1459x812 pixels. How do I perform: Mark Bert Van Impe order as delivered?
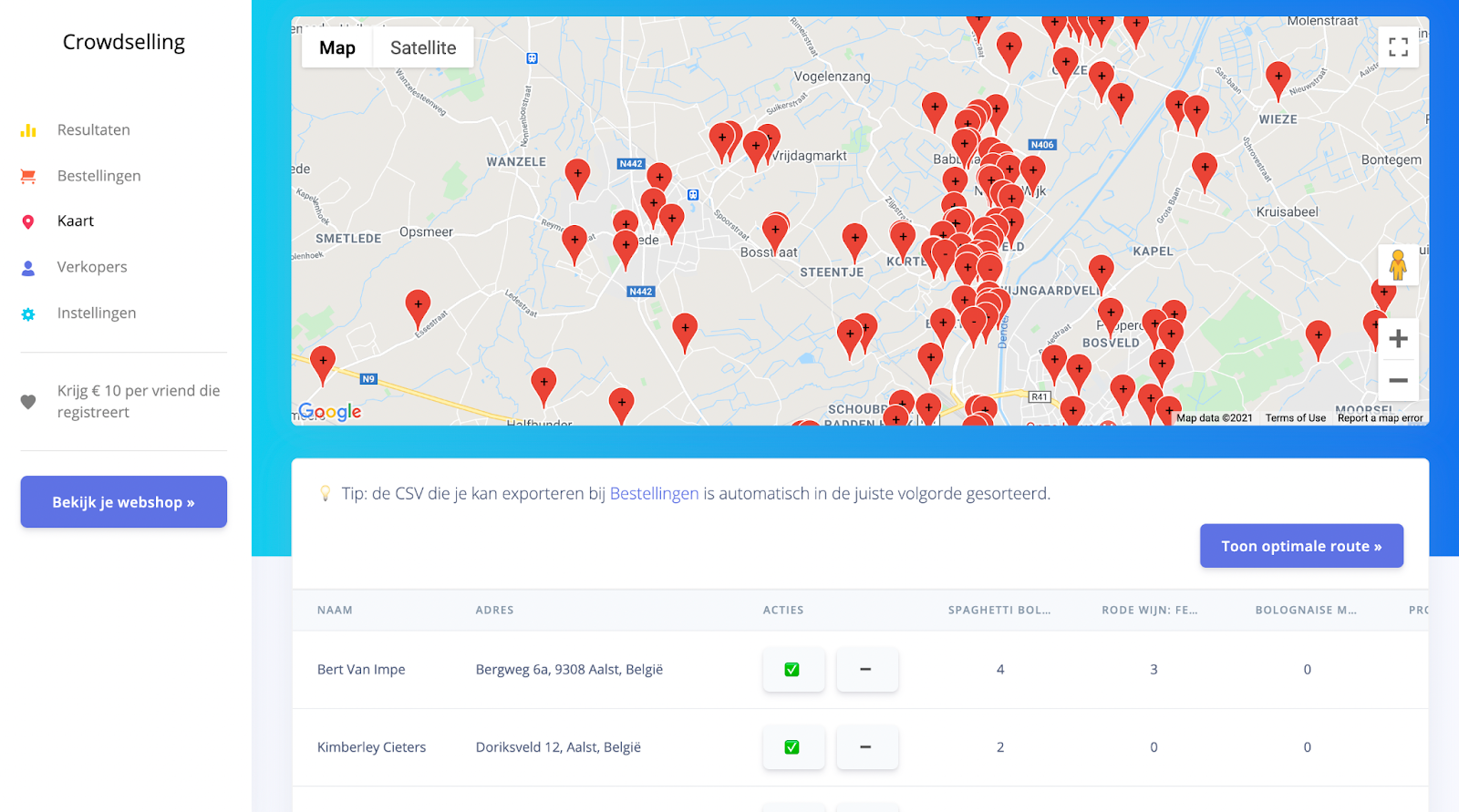(x=793, y=670)
